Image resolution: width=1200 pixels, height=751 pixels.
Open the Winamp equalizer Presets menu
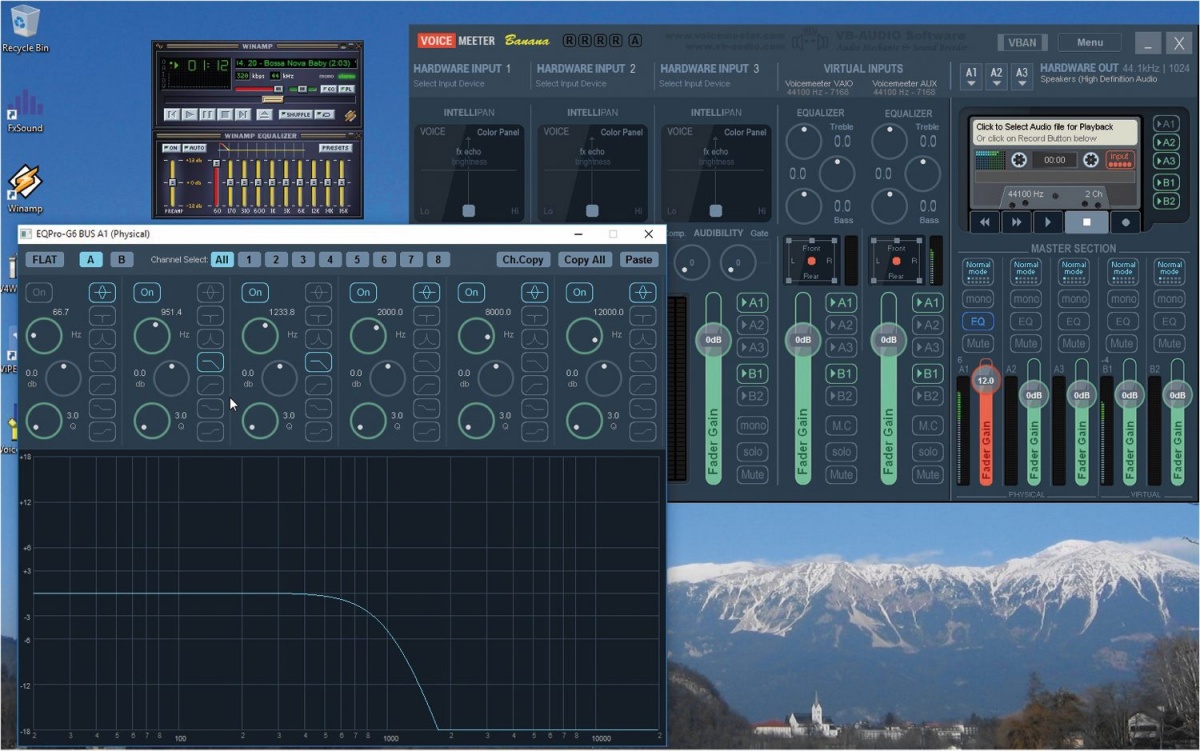[336, 148]
